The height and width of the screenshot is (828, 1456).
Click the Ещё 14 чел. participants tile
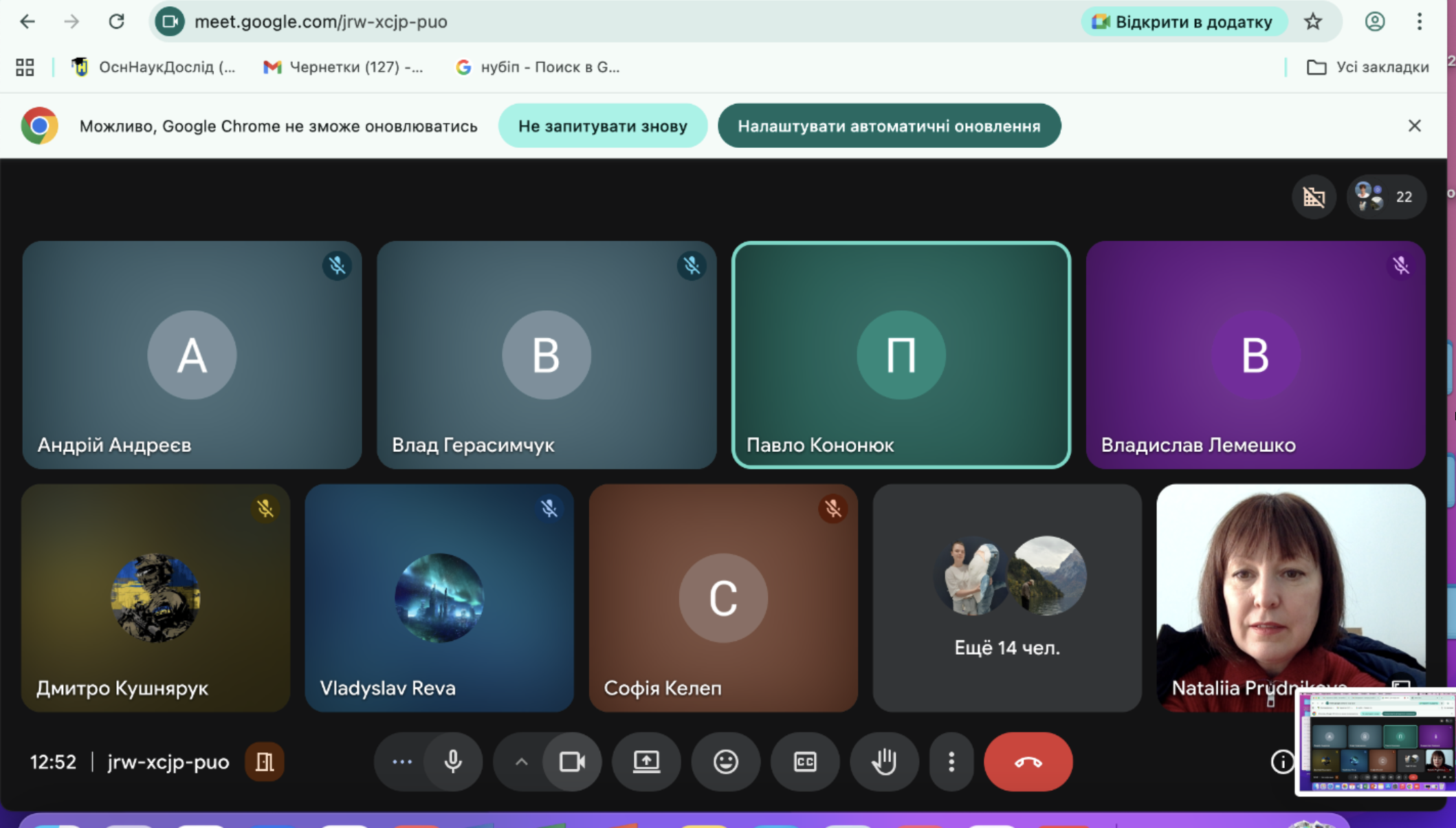(1007, 598)
